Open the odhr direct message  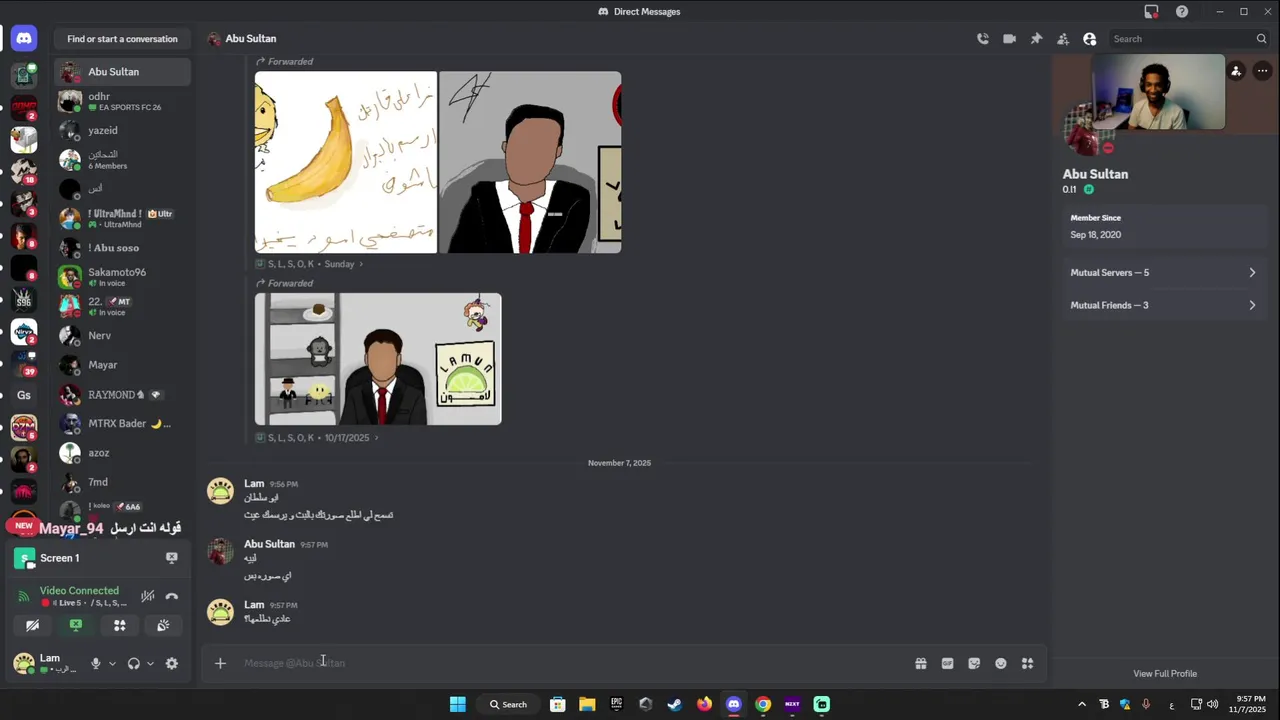(x=122, y=101)
